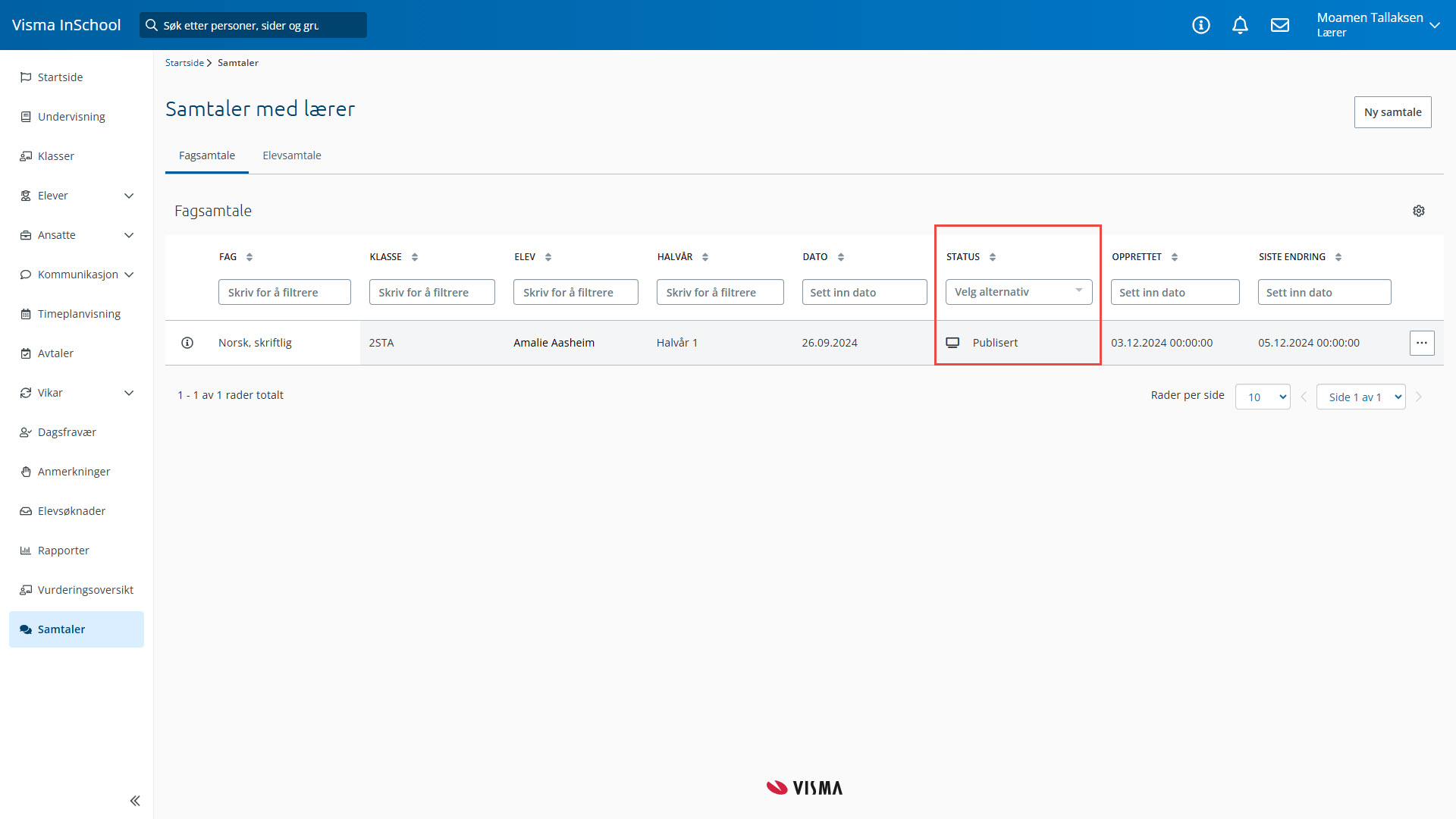Click the info icon on the Norsk, skriftlig row

[187, 343]
